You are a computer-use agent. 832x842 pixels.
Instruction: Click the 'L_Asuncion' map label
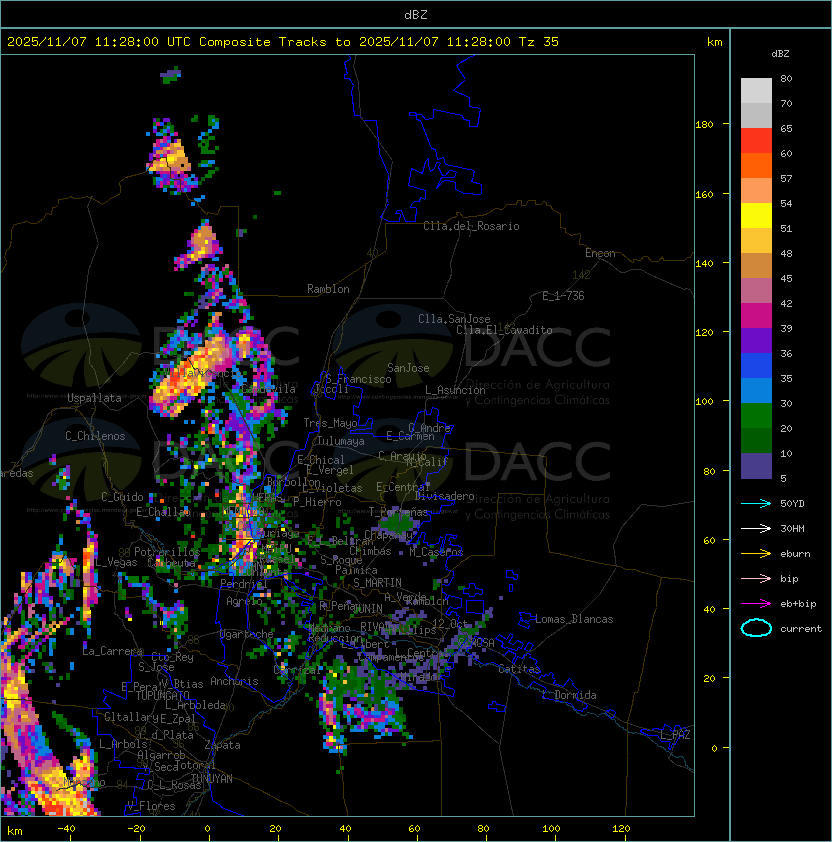pyautogui.click(x=455, y=390)
